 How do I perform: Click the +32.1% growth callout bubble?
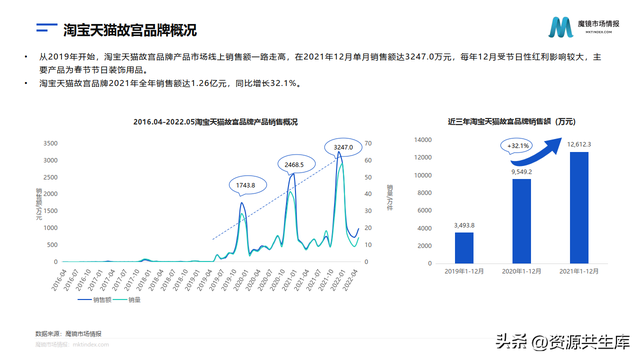517,146
